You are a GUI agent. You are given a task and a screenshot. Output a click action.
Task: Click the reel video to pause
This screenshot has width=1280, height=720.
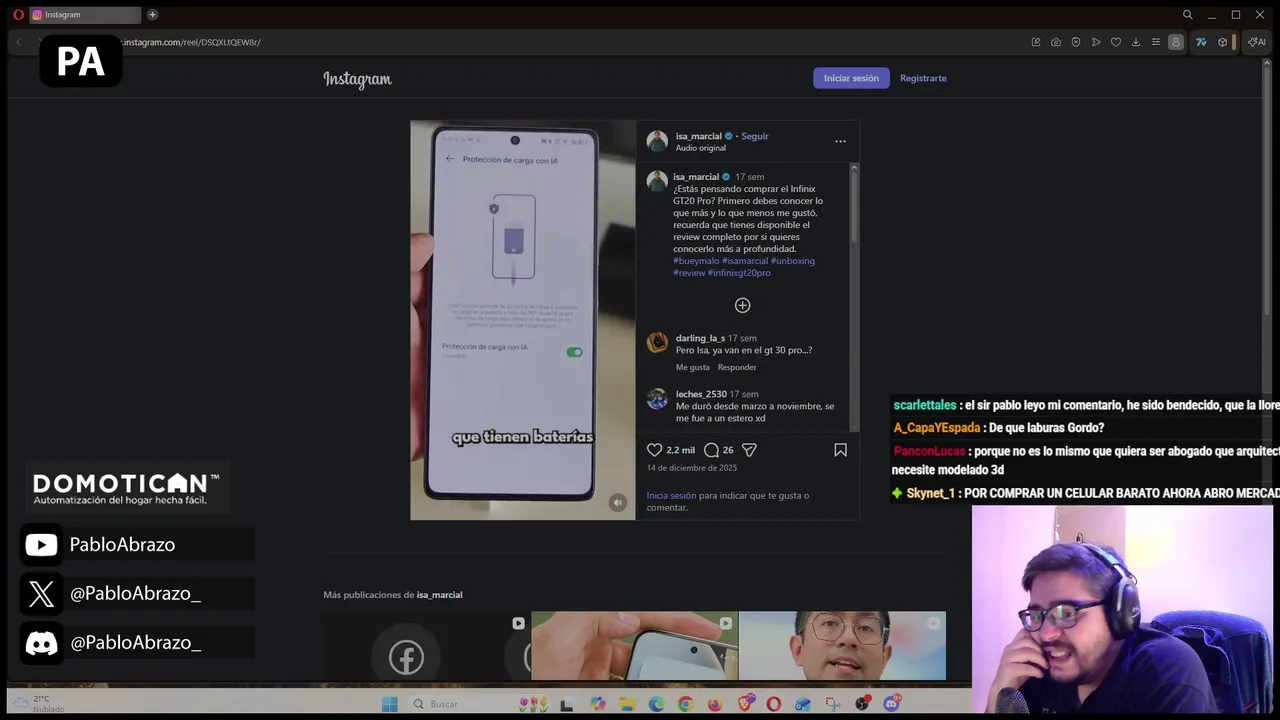click(522, 320)
